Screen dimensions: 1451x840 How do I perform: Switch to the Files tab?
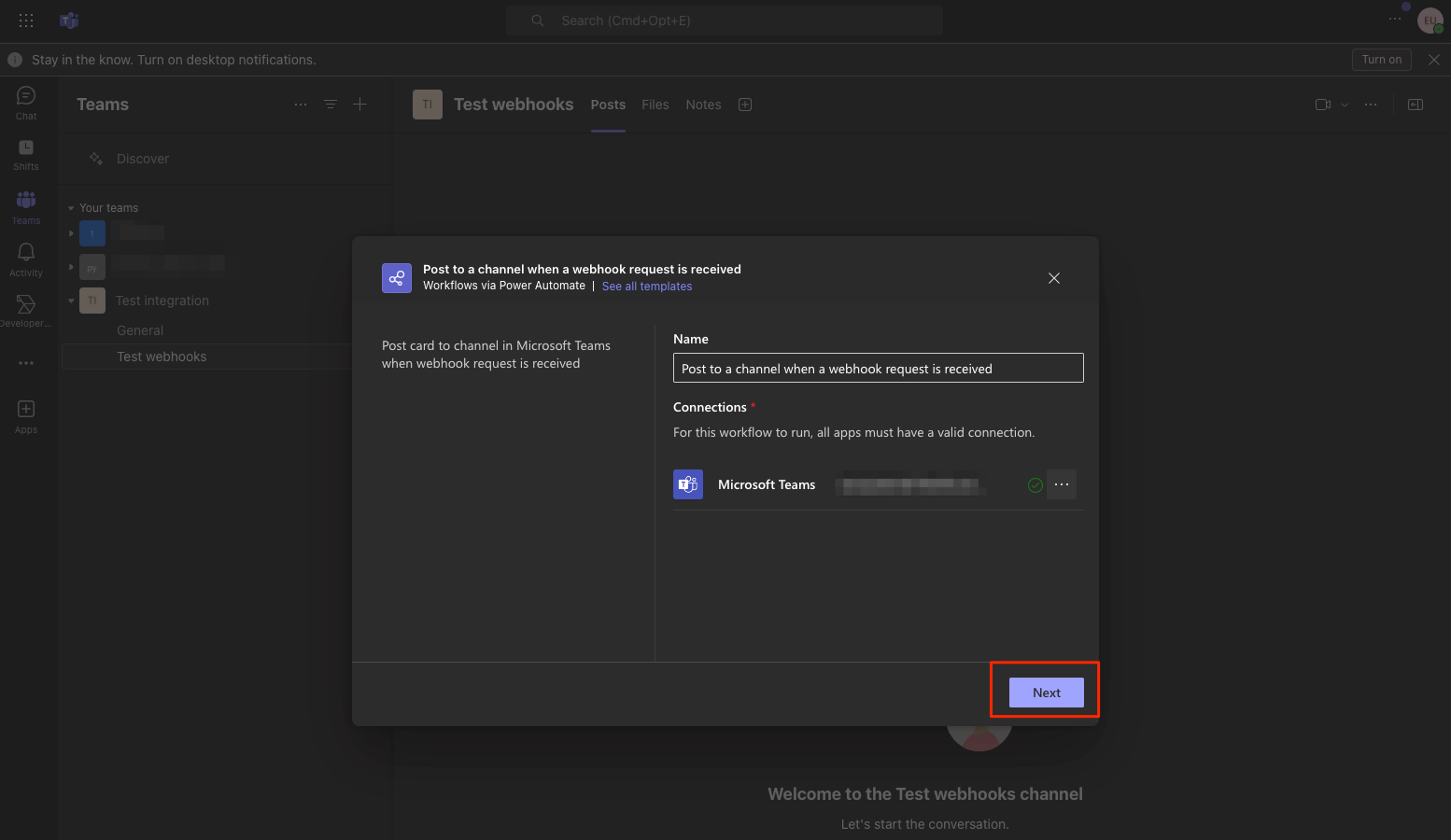pyautogui.click(x=655, y=105)
